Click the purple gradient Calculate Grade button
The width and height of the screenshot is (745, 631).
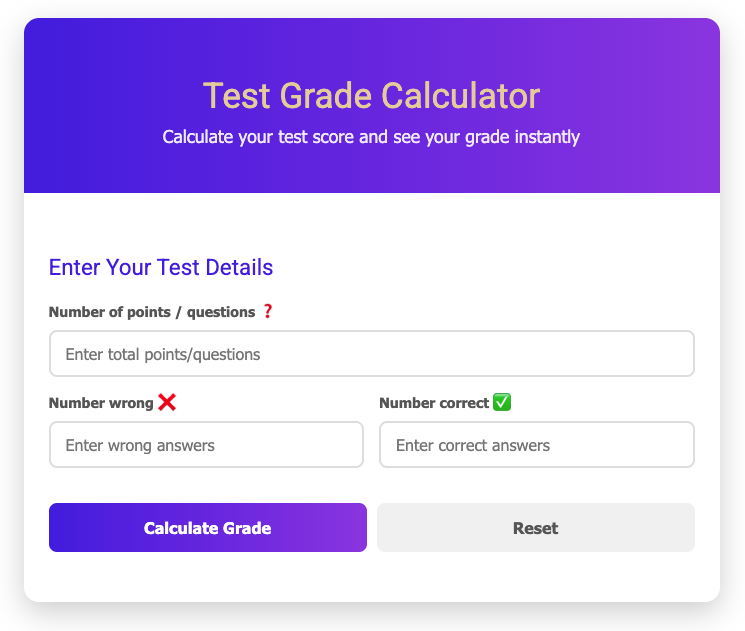[207, 528]
